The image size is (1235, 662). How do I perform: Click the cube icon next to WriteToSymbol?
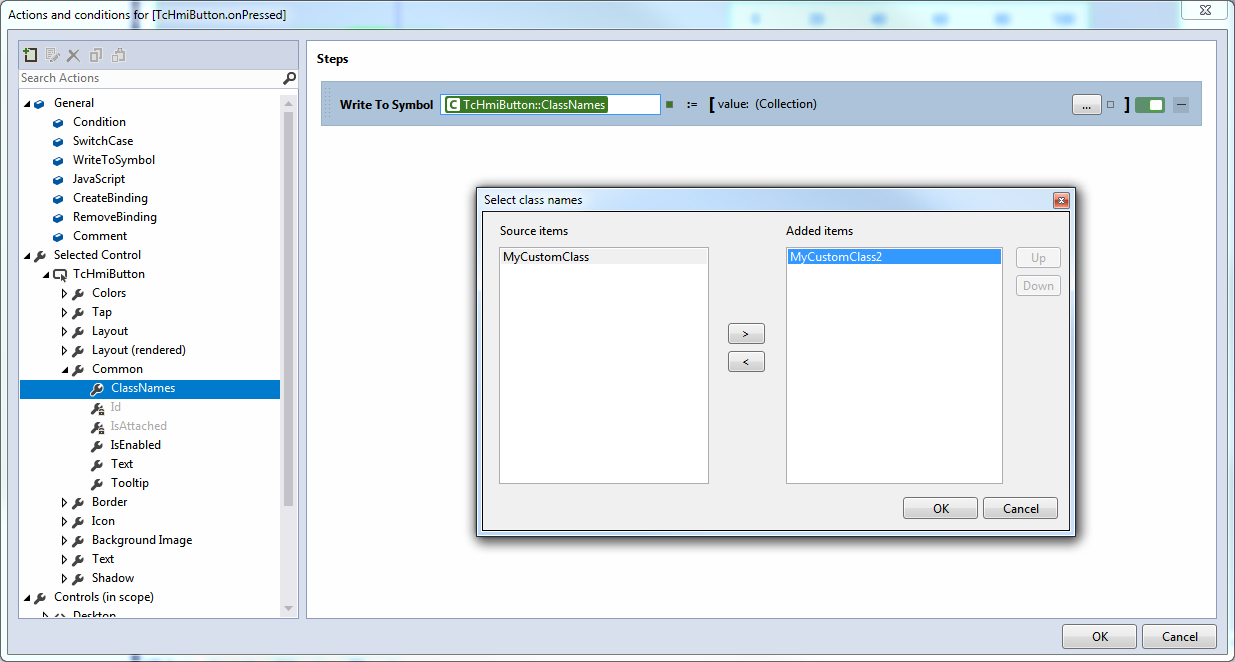tap(58, 160)
